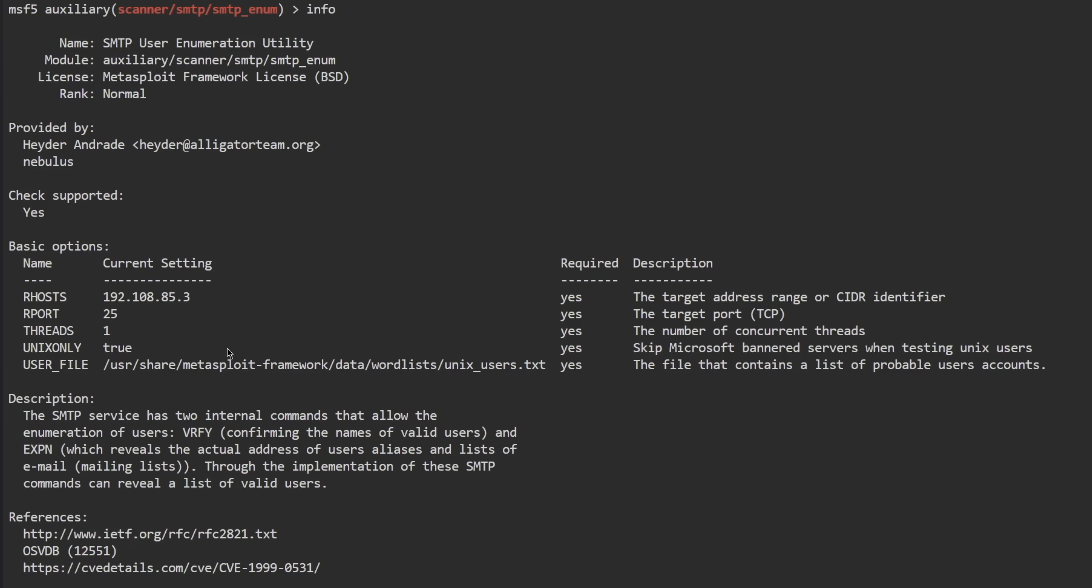Click the RPORT value 25

point(110,314)
